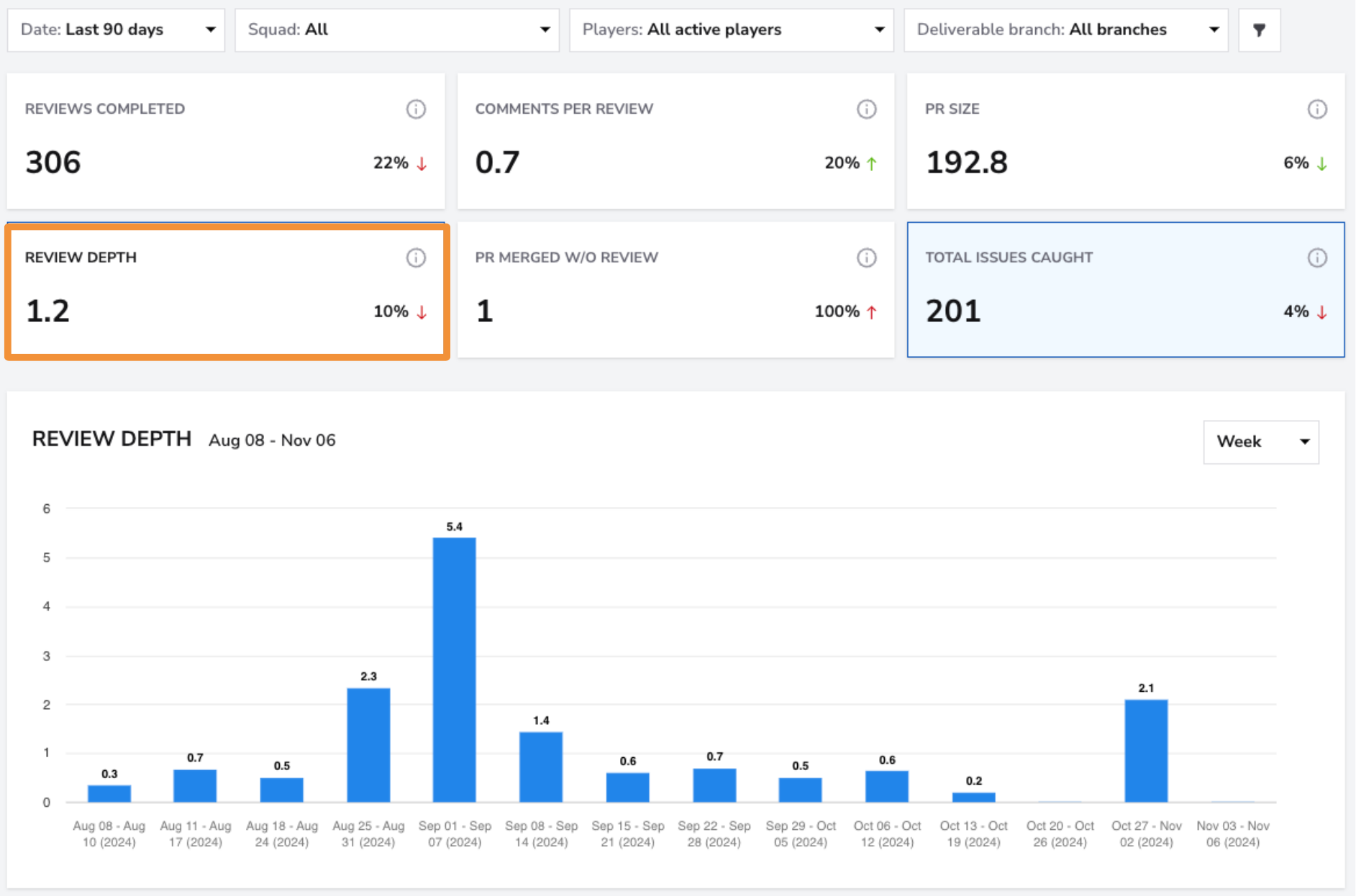Expand the Squad: All dropdown
This screenshot has height=896, width=1356.
397,30
